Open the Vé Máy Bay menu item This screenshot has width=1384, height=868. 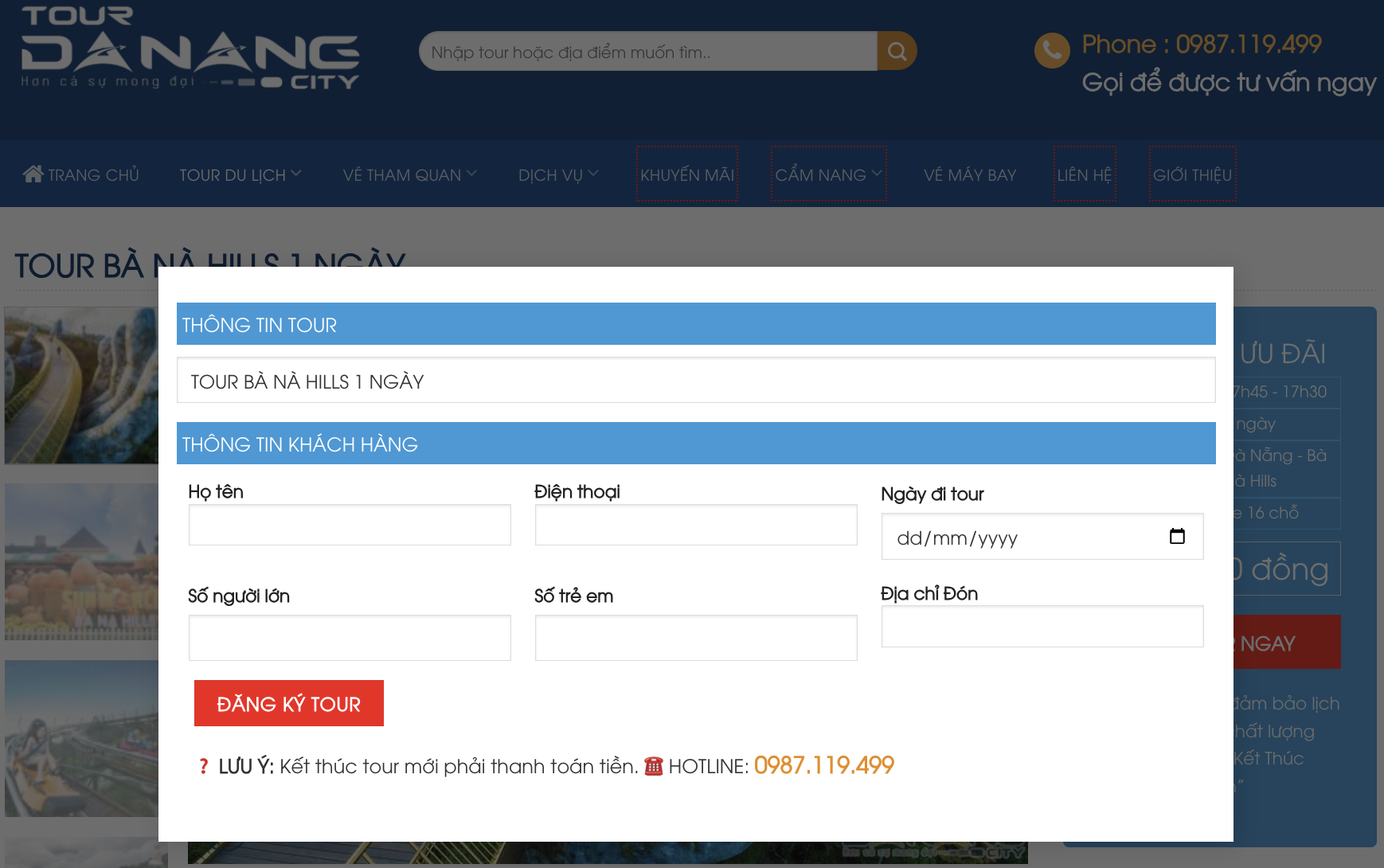pos(970,174)
